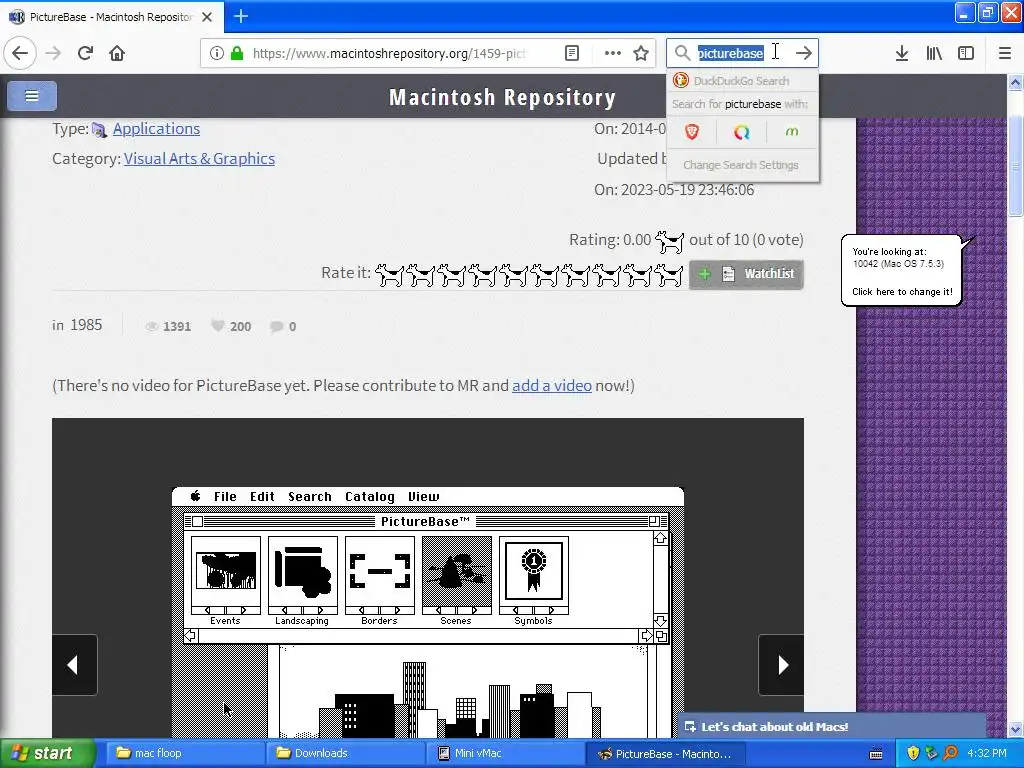
Task: Click the likes heart icon showing 200
Action: tap(217, 325)
